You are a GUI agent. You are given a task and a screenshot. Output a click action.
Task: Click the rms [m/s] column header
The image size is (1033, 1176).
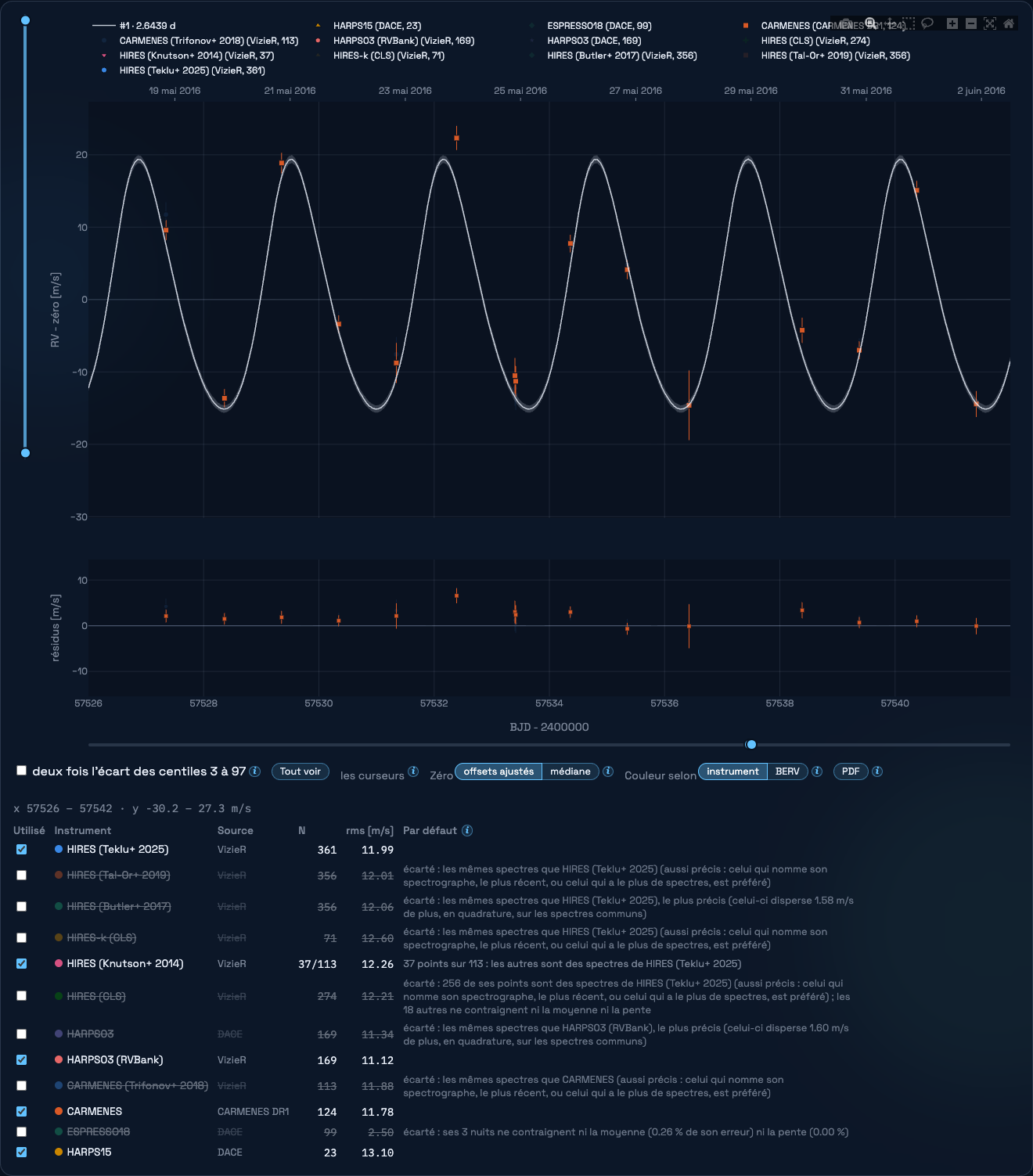pyautogui.click(x=369, y=831)
